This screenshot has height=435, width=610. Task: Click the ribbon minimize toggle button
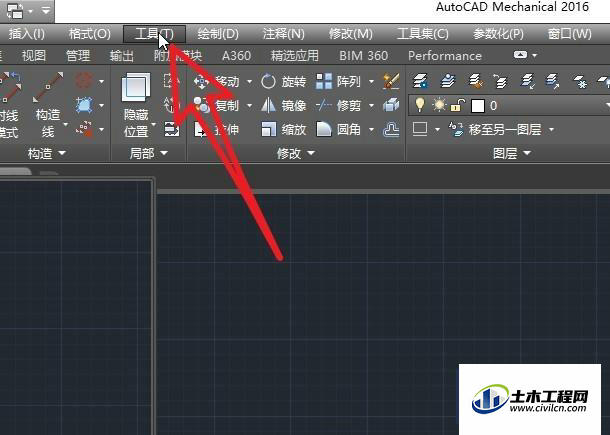tap(520, 55)
